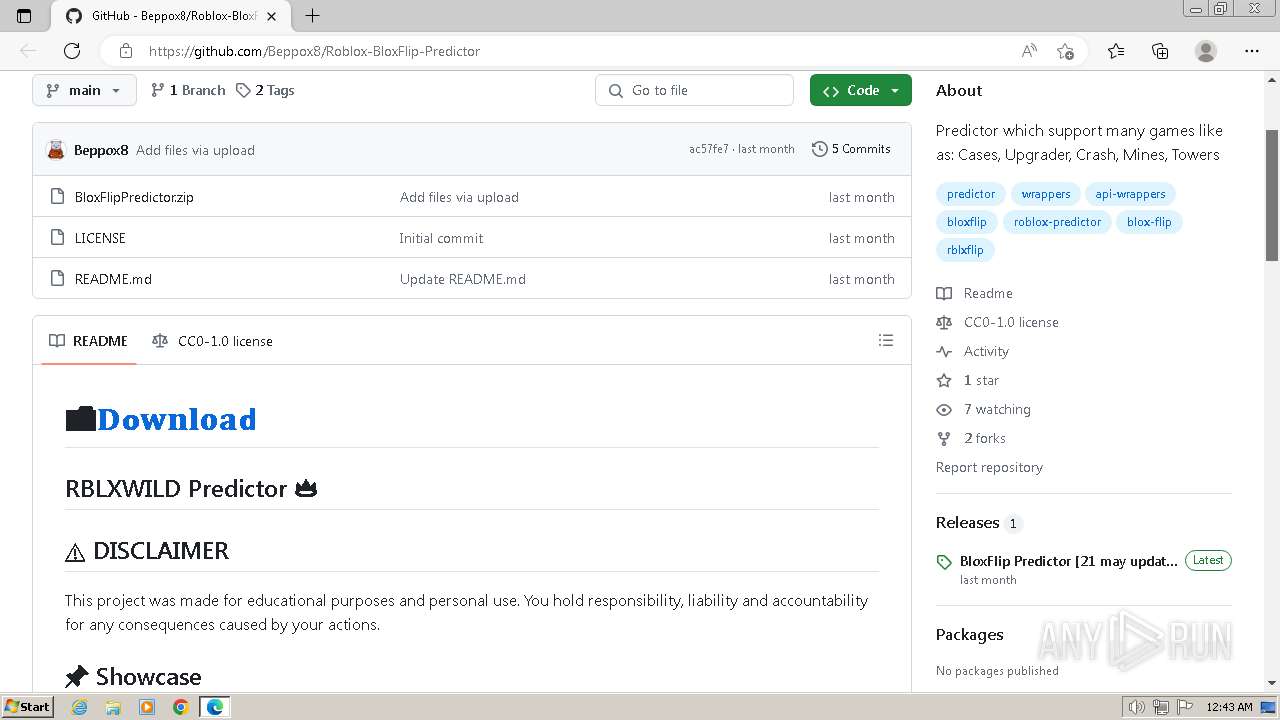Open the 1 Branch link
The height and width of the screenshot is (720, 1280).
tap(188, 90)
